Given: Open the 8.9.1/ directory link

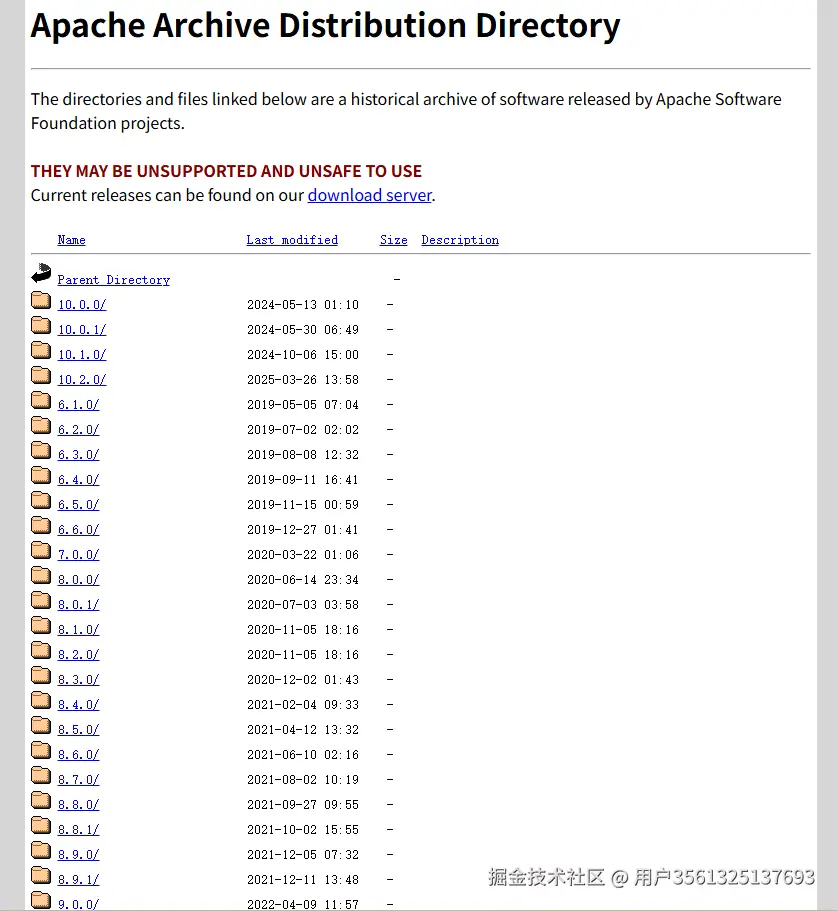Looking at the screenshot, I should point(78,879).
